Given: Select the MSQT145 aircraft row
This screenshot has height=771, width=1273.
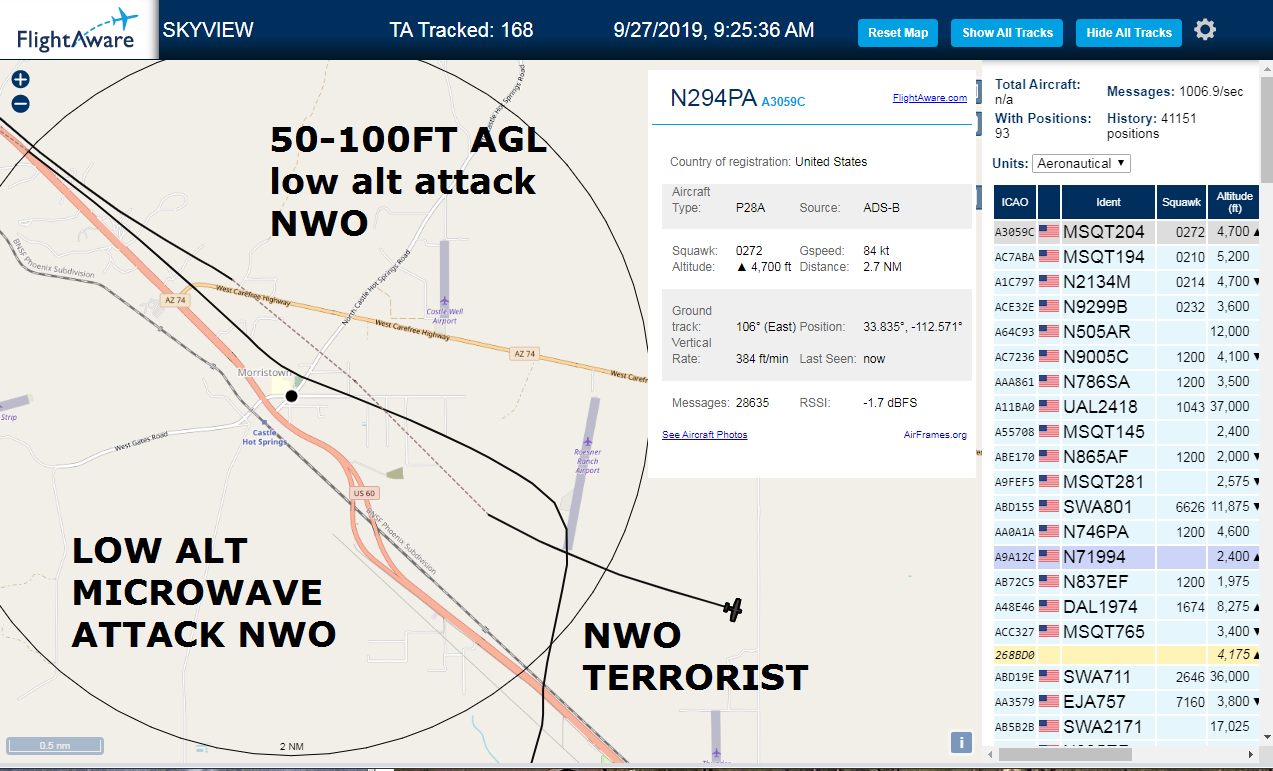Looking at the screenshot, I should pos(1128,432).
